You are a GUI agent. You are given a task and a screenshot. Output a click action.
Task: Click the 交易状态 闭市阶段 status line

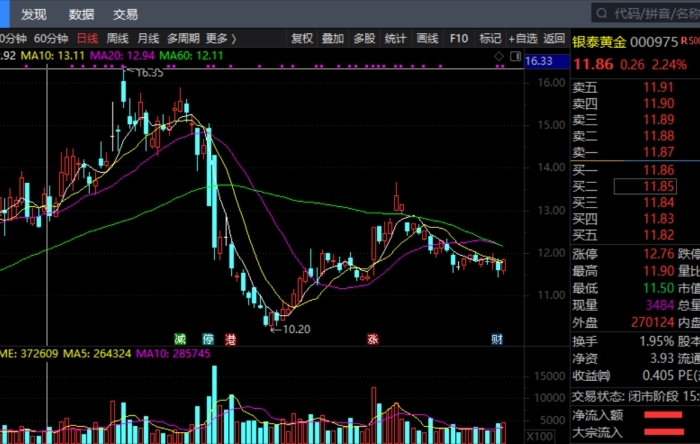coord(636,396)
